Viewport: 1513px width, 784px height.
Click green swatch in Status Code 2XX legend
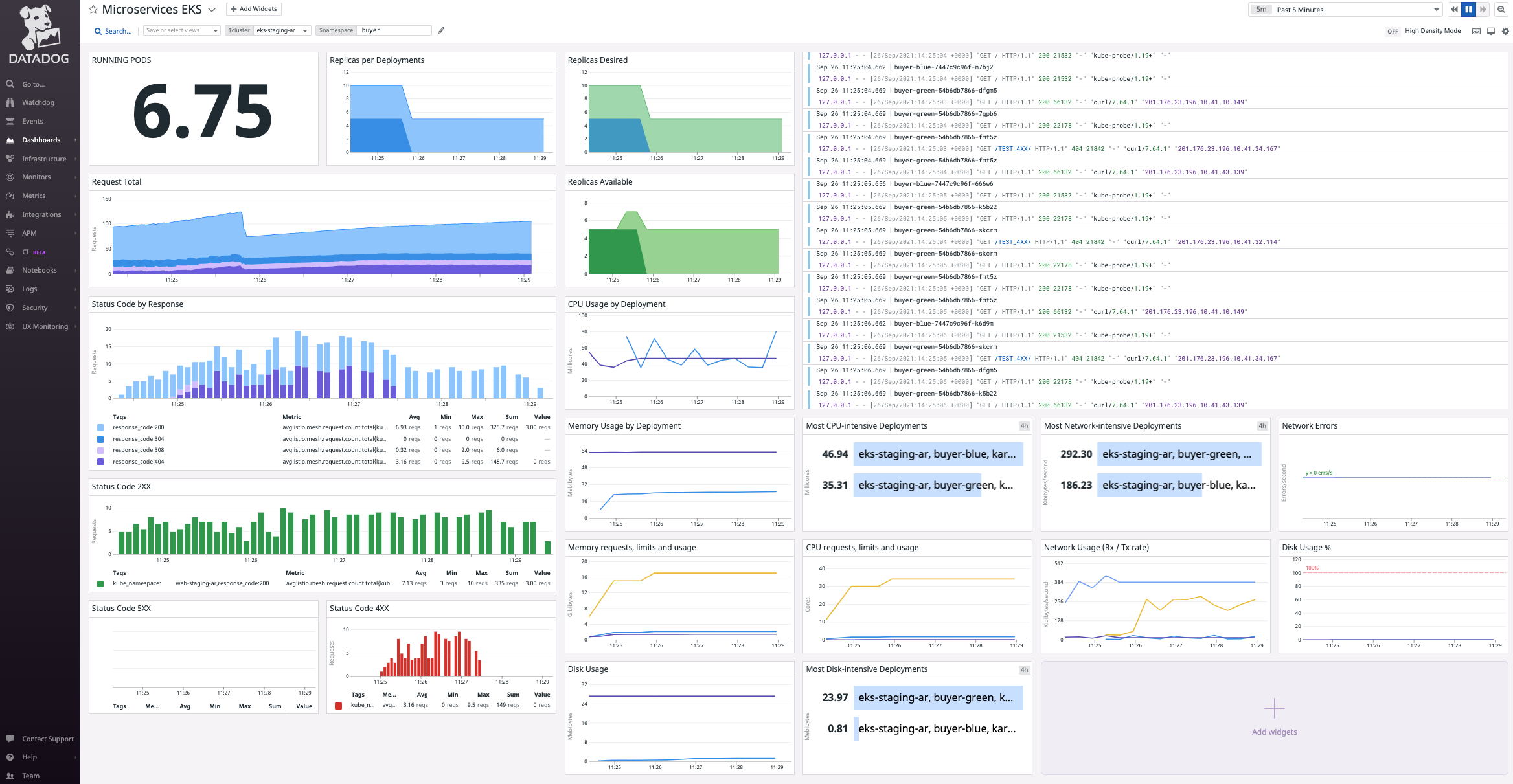100,583
